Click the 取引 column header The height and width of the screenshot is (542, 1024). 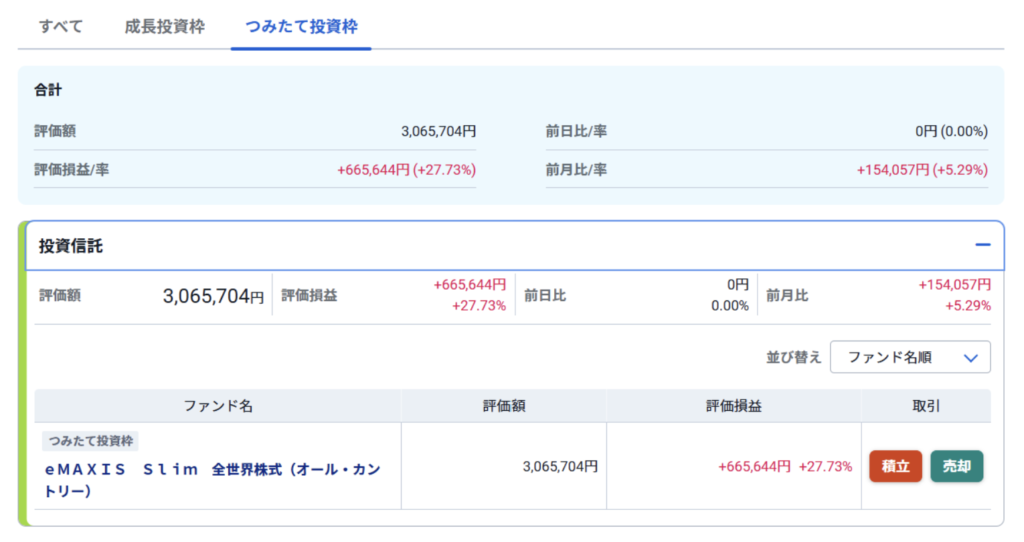coord(926,406)
